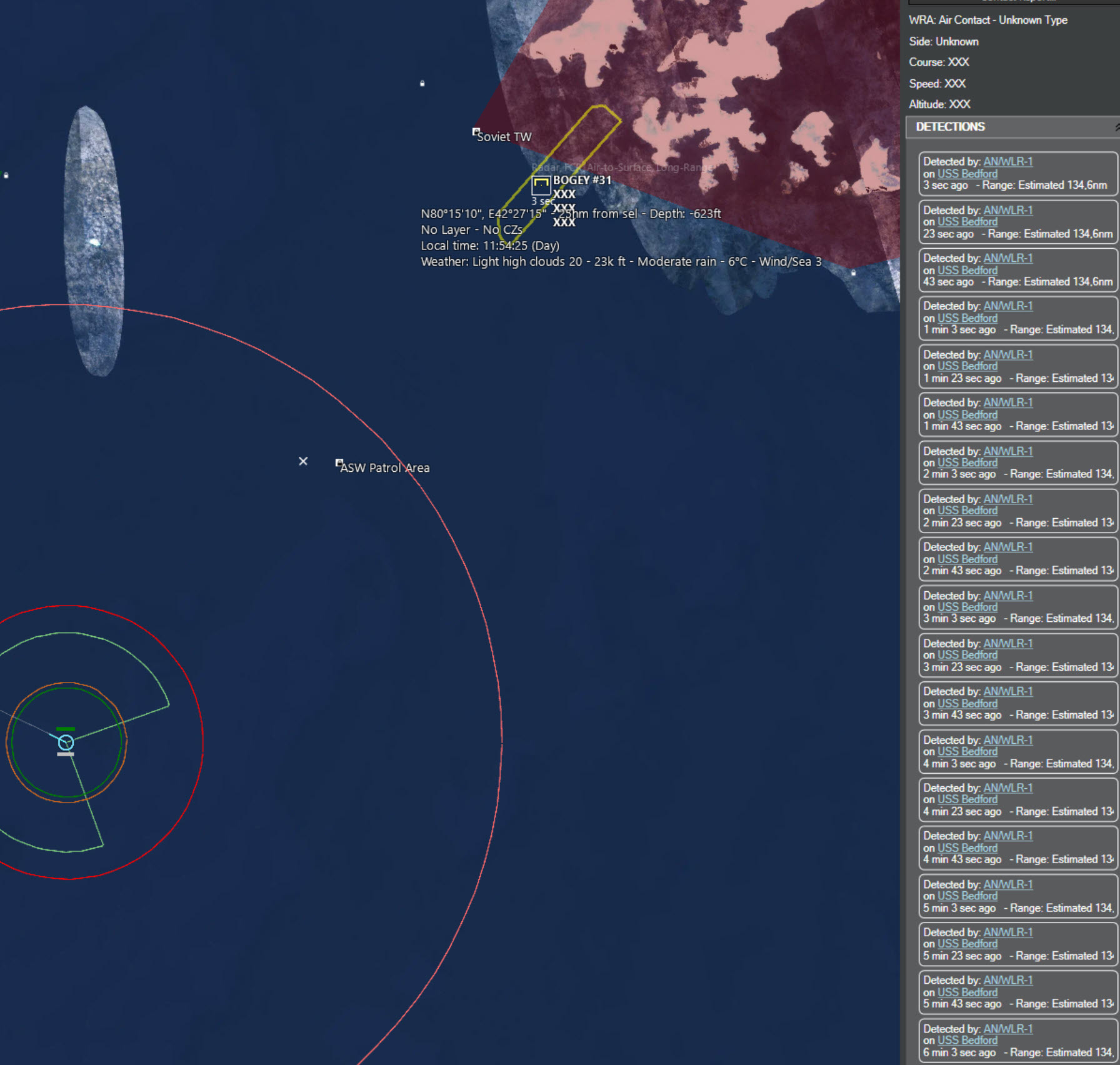Screen dimensions: 1120x1065
Task: Open AN/WLR-1 link in the 4 min 23 sec detection
Action: click(x=1007, y=787)
